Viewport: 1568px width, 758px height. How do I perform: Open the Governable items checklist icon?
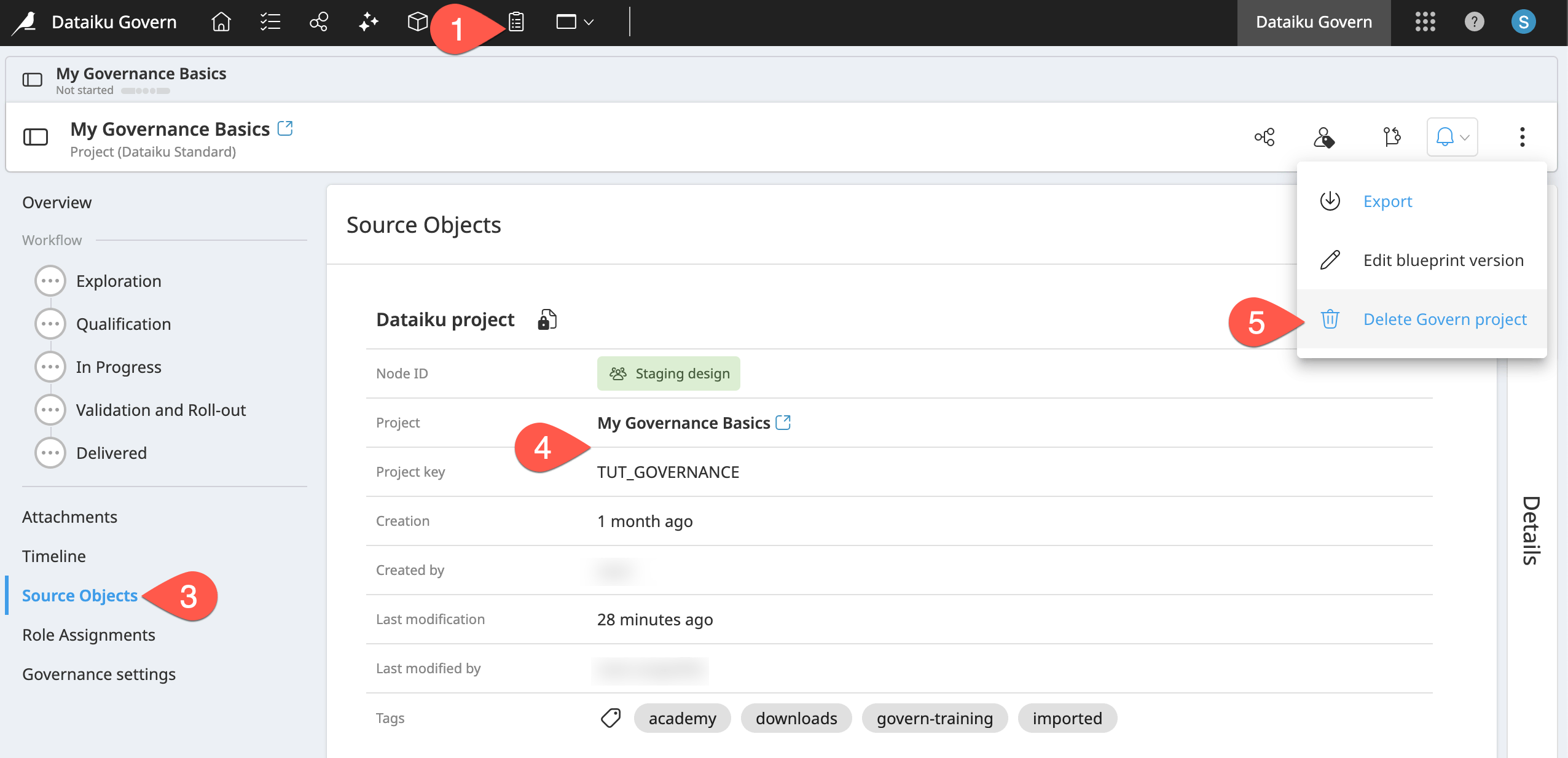coord(270,23)
